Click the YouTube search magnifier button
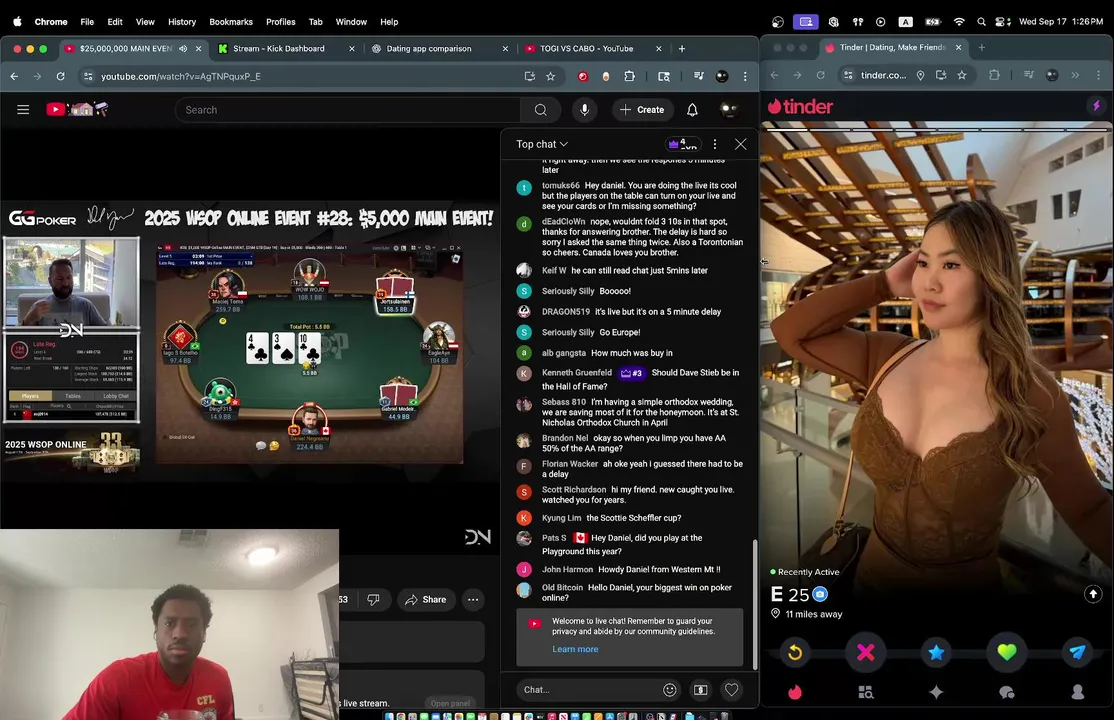 541,109
